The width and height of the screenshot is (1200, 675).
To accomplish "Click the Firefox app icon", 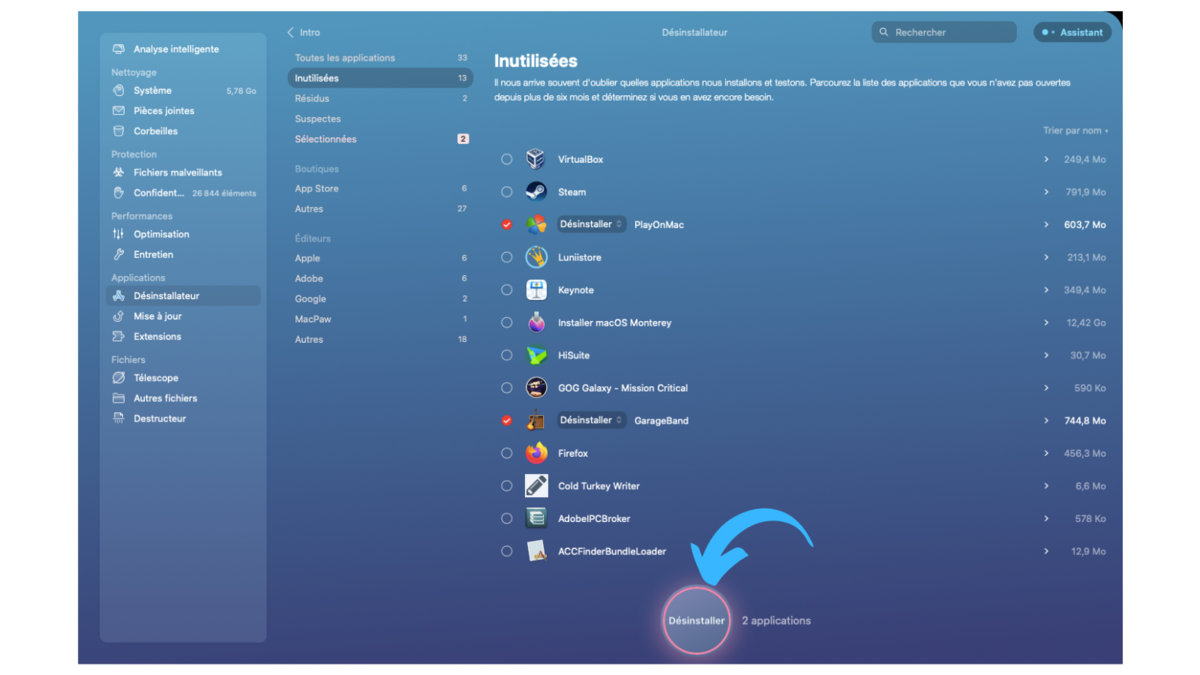I will (x=536, y=453).
